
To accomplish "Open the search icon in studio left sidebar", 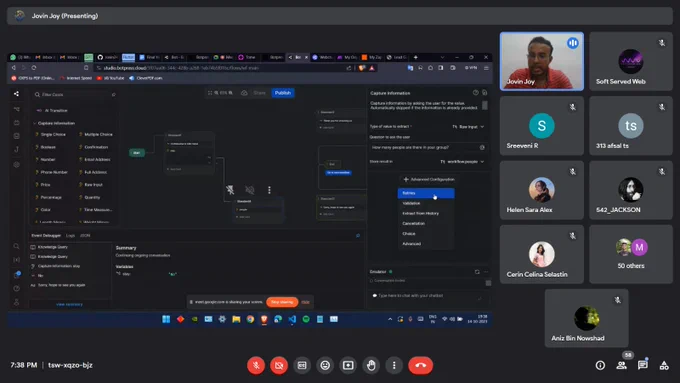I will pyautogui.click(x=16, y=246).
